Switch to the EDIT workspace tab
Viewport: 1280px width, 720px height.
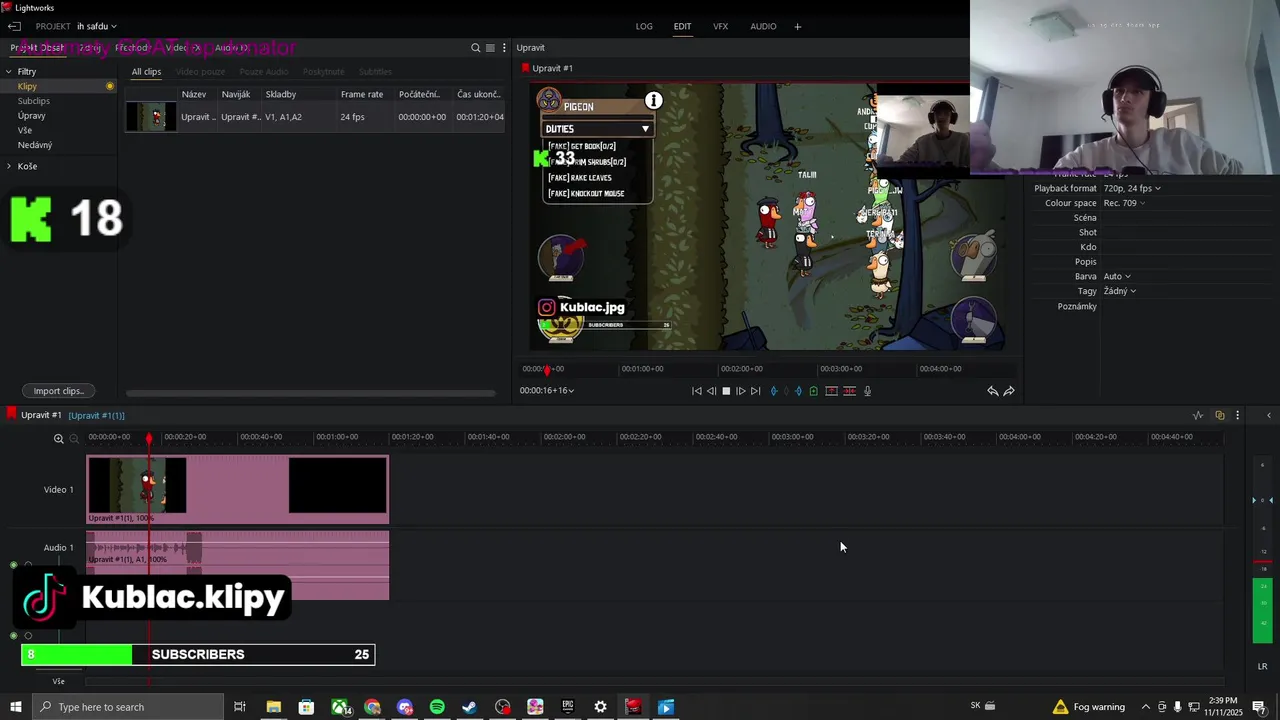click(682, 26)
